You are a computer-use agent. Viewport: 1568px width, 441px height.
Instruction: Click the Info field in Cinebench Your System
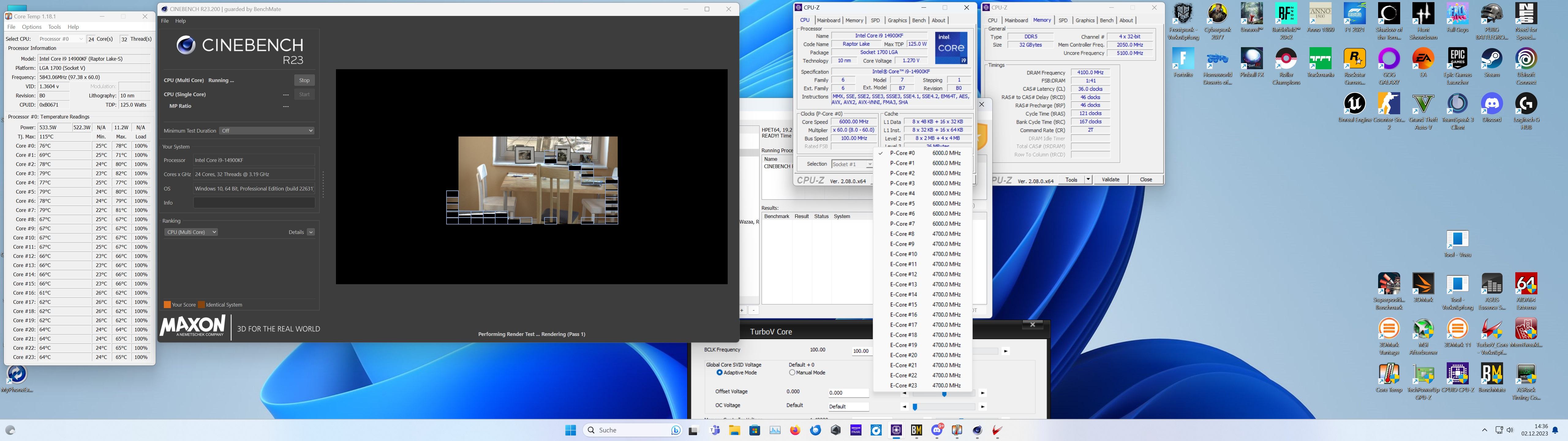[254, 203]
